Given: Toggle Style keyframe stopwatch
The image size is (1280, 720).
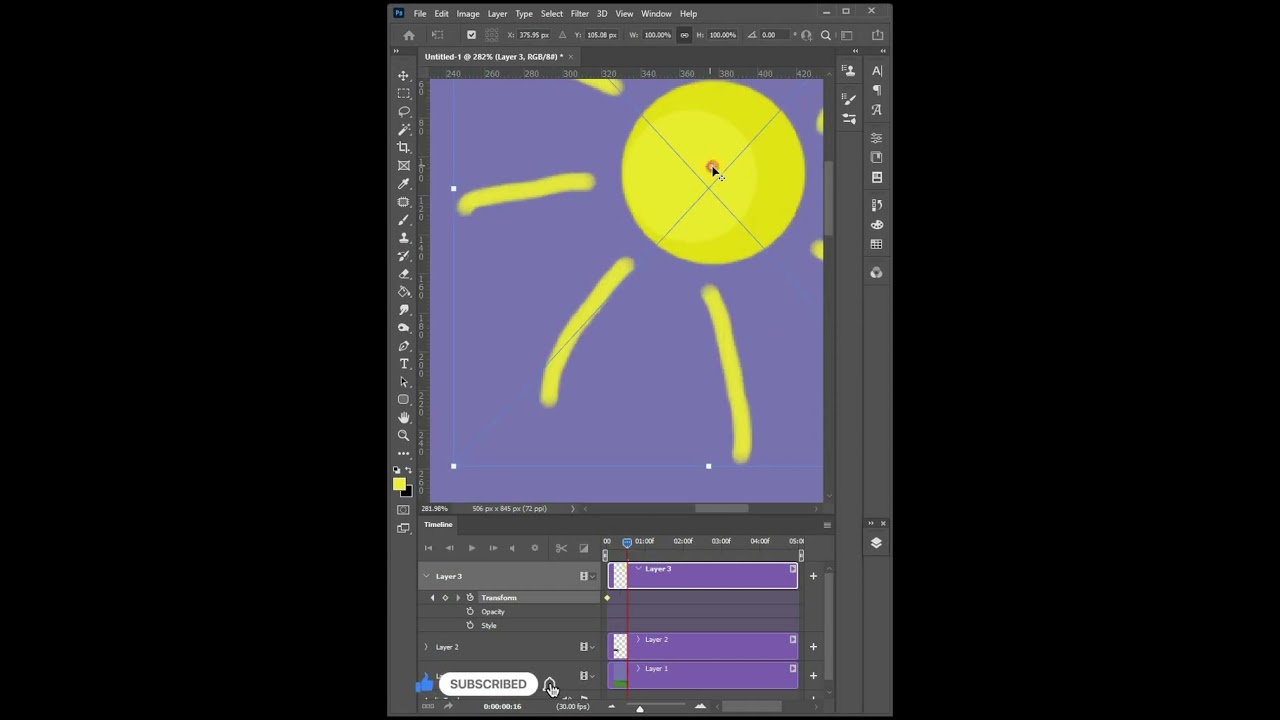Looking at the screenshot, I should point(470,626).
